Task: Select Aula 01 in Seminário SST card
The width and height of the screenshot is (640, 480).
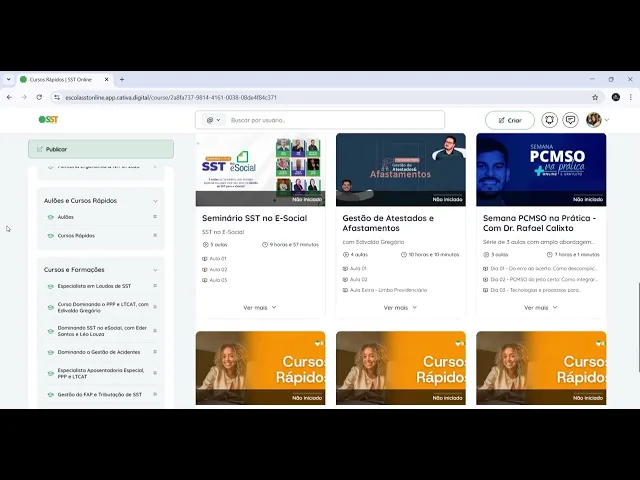Action: [x=214, y=259]
